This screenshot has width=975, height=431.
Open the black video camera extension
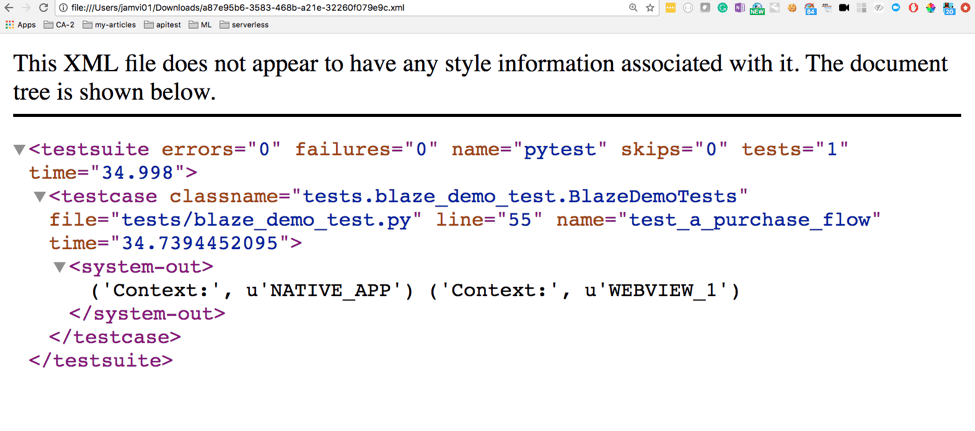844,7
